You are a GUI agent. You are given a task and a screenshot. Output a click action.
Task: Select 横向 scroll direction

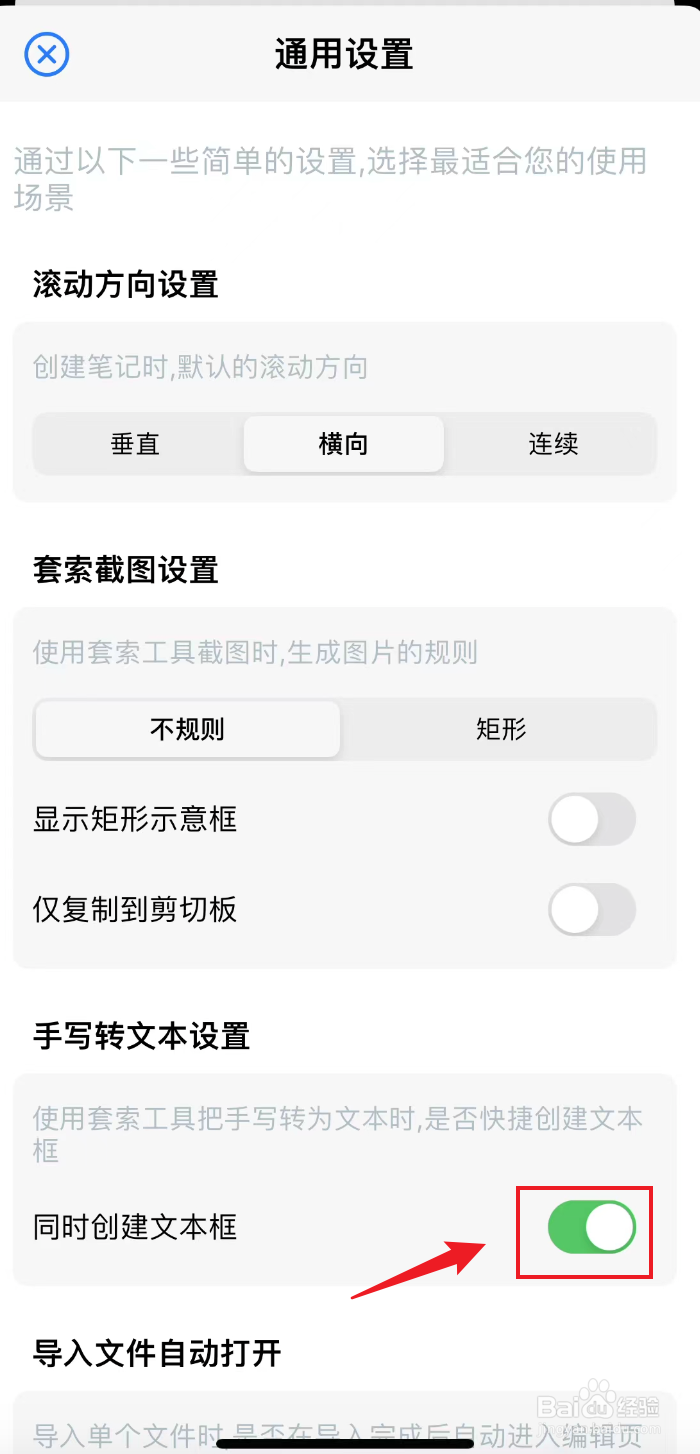tap(343, 444)
